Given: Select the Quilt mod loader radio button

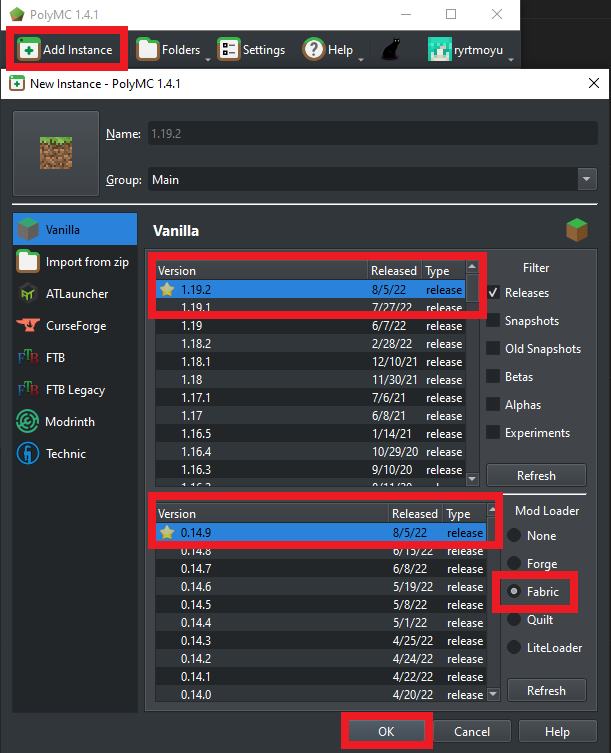Looking at the screenshot, I should pyautogui.click(x=514, y=619).
